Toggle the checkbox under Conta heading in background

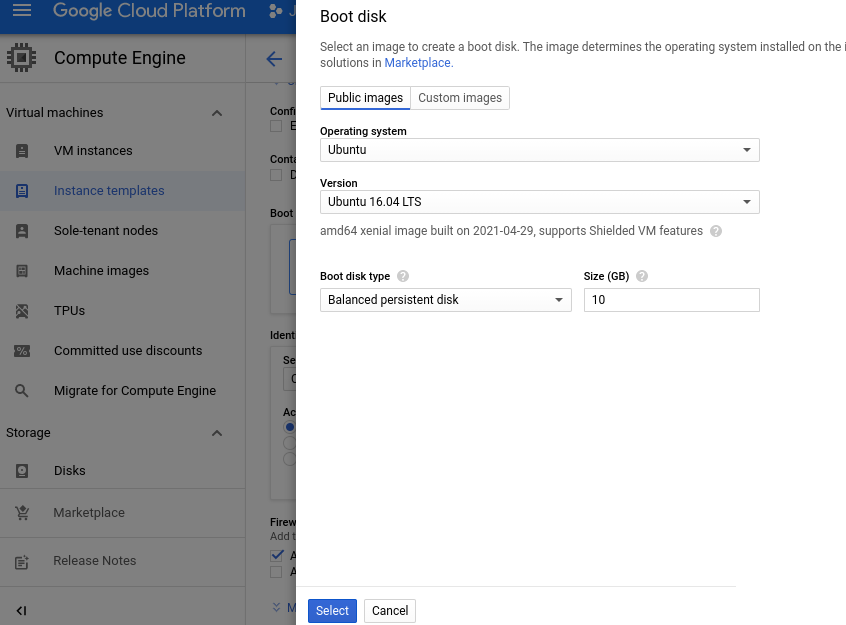(x=276, y=175)
